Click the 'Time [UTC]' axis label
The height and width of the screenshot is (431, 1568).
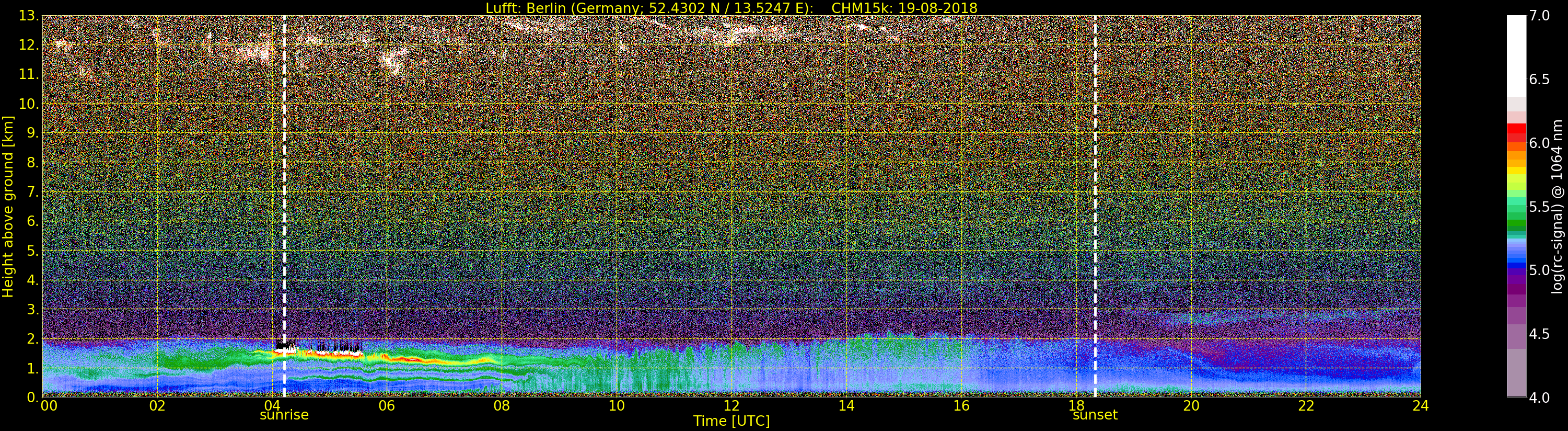tap(731, 421)
